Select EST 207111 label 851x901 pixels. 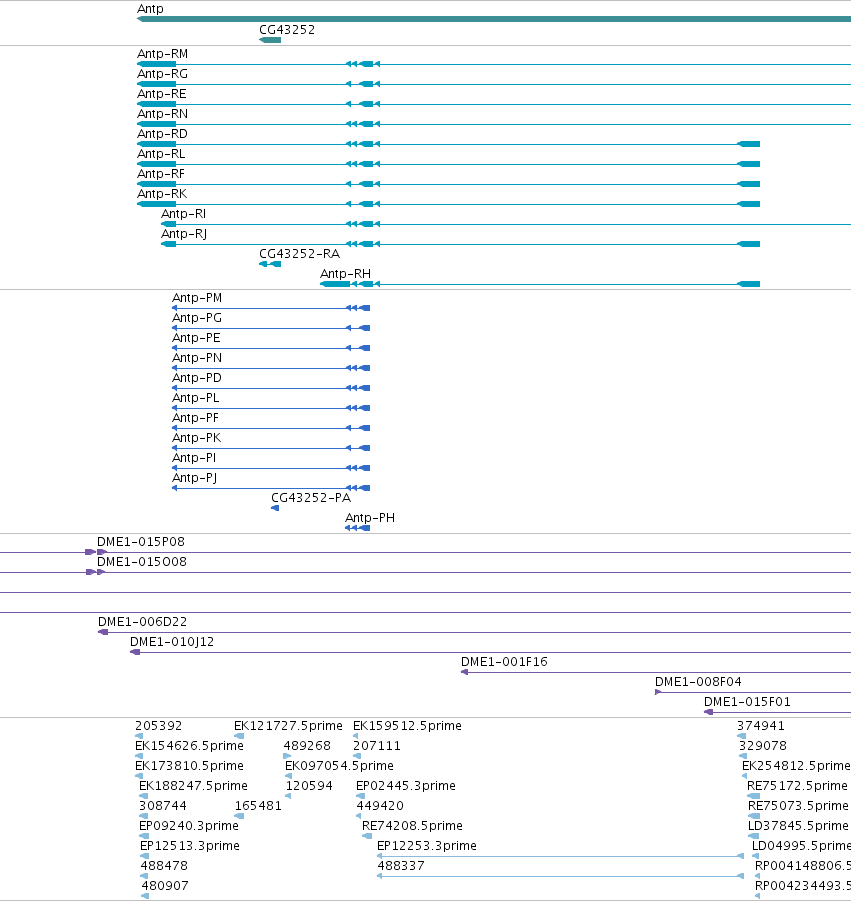pyautogui.click(x=377, y=746)
